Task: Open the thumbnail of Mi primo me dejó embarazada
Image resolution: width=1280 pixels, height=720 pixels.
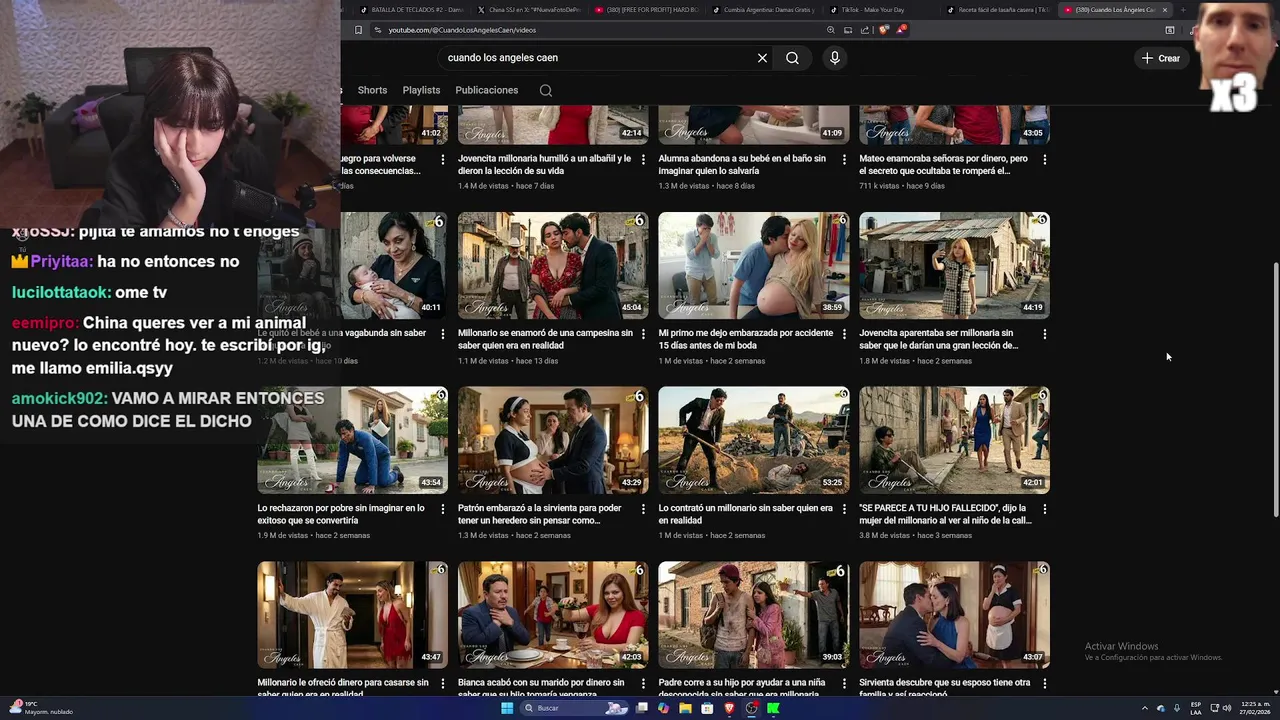Action: [x=754, y=265]
